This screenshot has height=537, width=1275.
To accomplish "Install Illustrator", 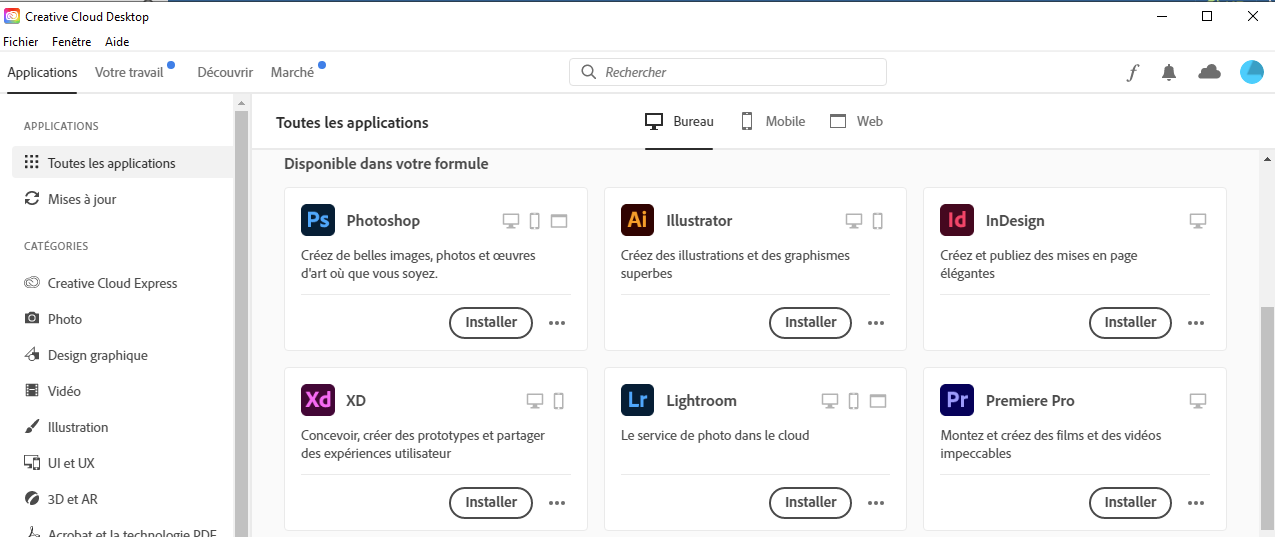I will 810,323.
